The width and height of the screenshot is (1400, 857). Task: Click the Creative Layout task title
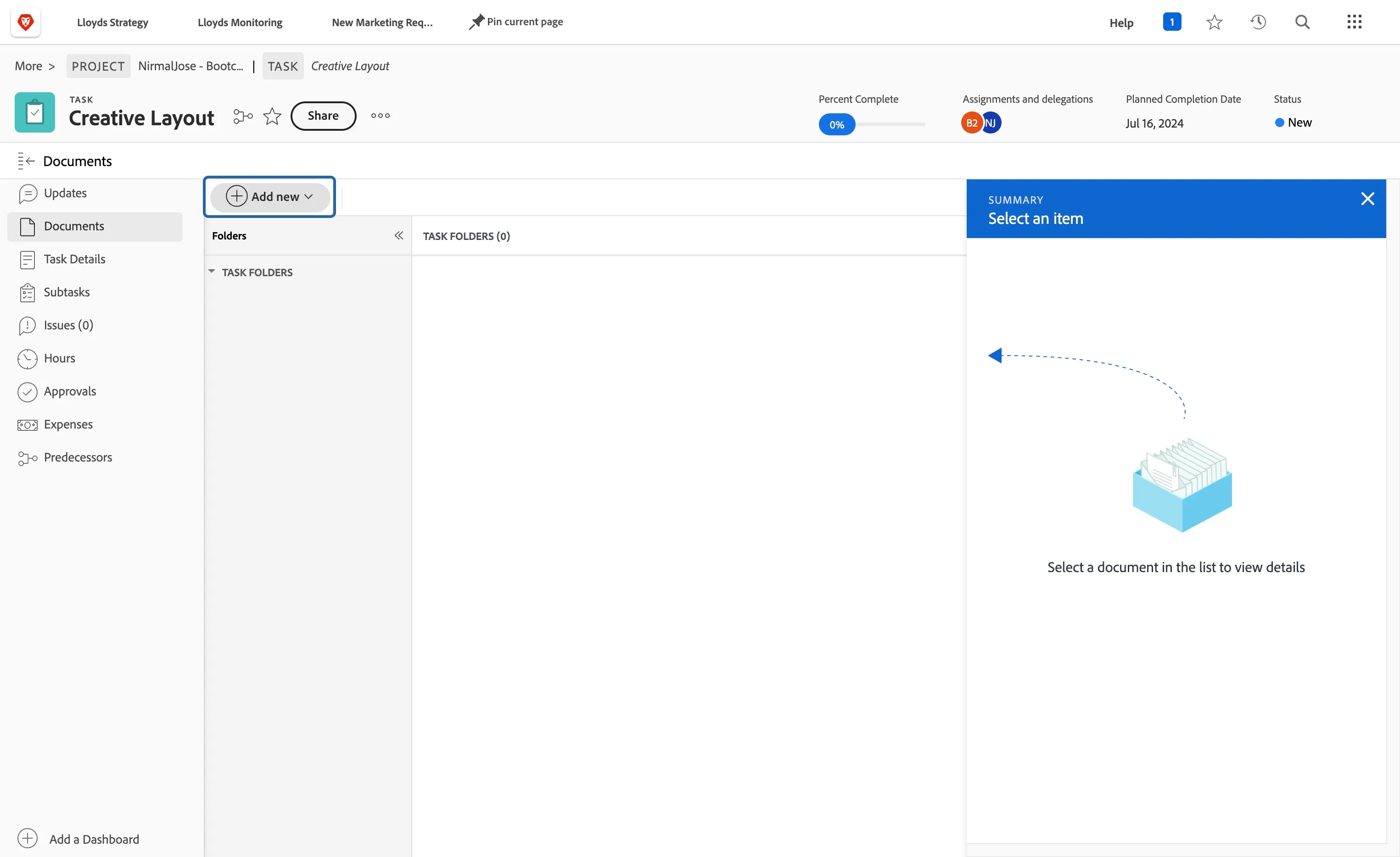click(141, 118)
